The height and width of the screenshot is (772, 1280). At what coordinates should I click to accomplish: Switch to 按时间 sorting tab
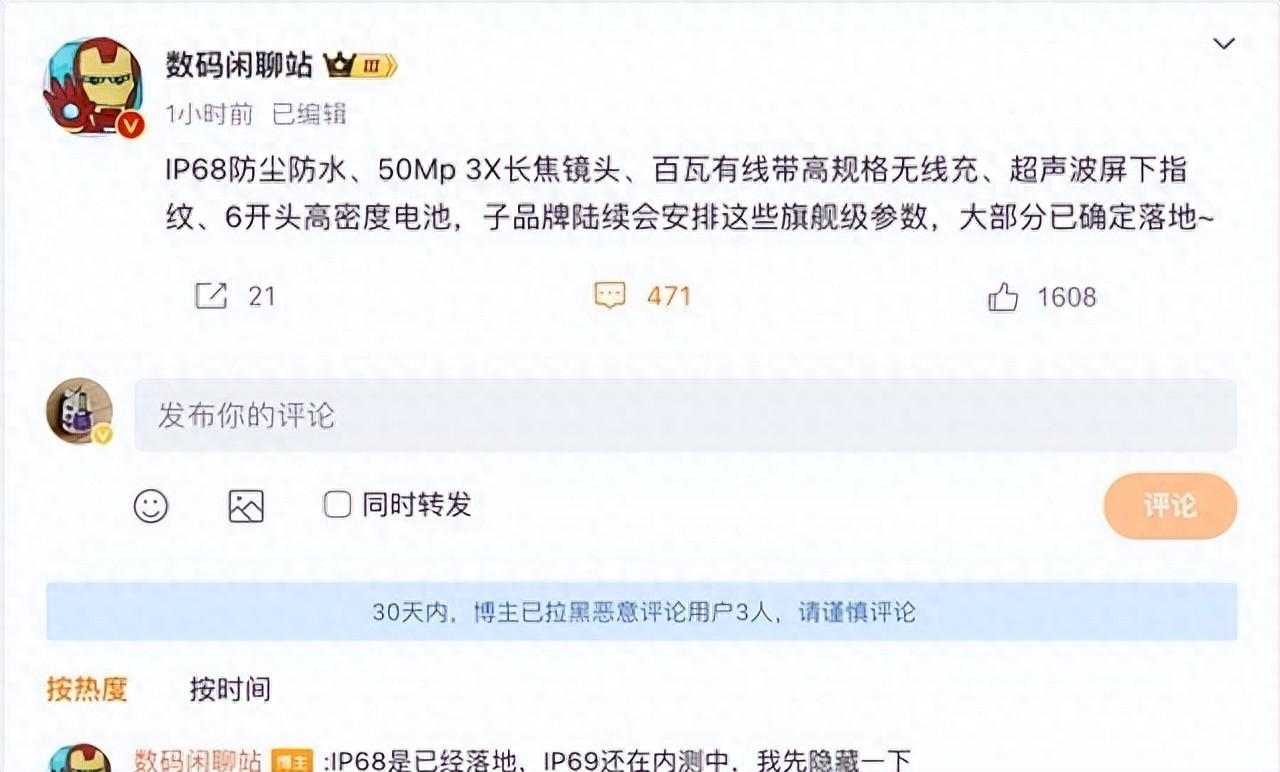pyautogui.click(x=230, y=689)
